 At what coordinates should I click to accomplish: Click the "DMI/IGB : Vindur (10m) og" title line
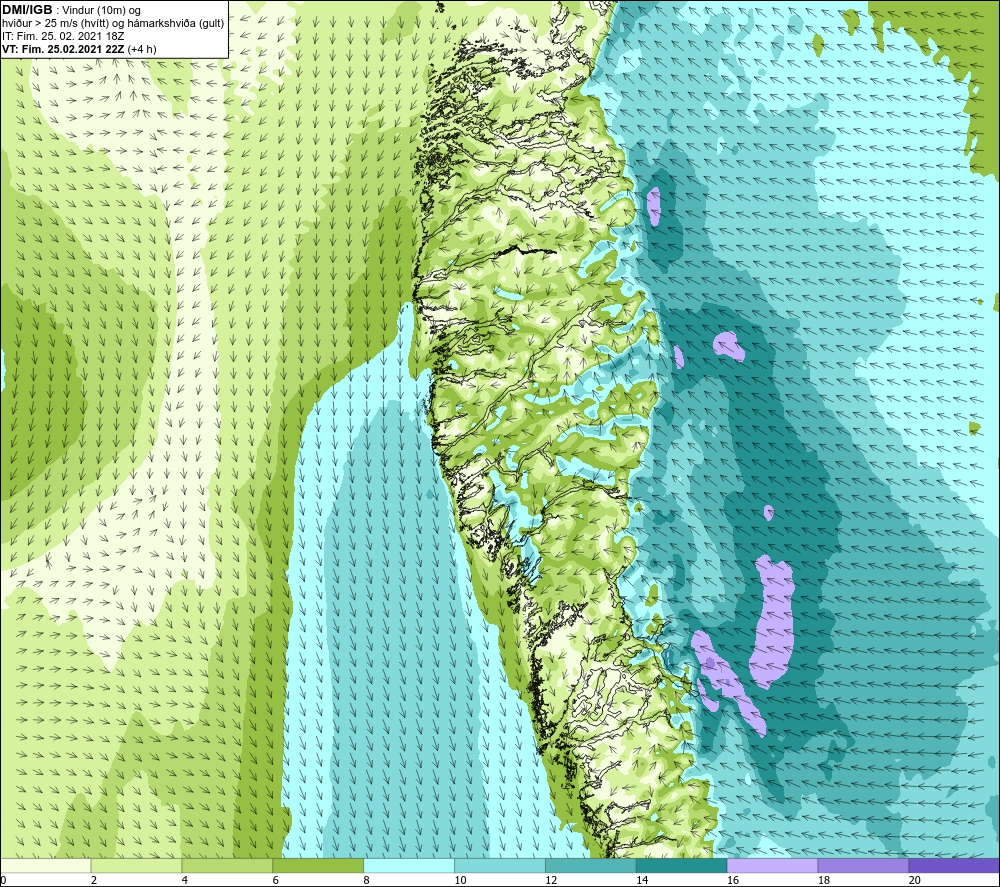[71, 10]
